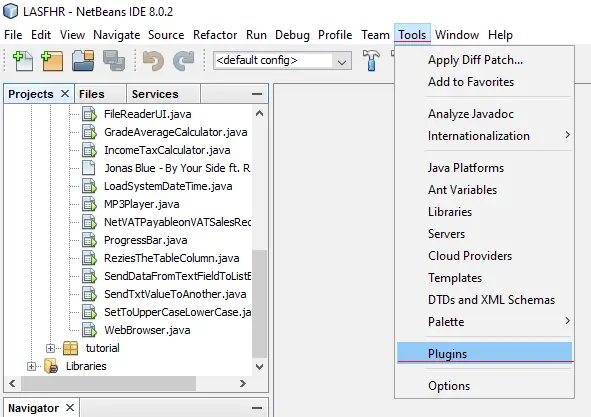Viewport: 591px width, 417px height.
Task: Expand the tutorial package node
Action: pos(50,348)
